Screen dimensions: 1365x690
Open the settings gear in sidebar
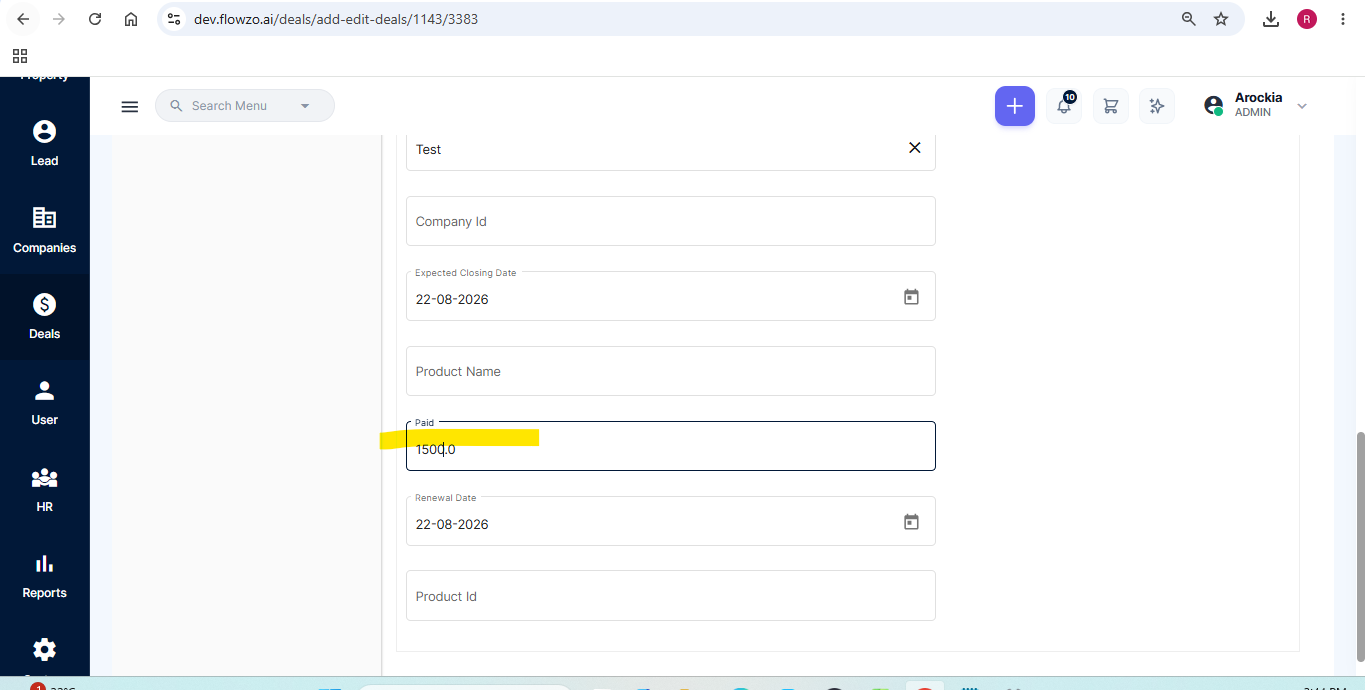tap(44, 650)
